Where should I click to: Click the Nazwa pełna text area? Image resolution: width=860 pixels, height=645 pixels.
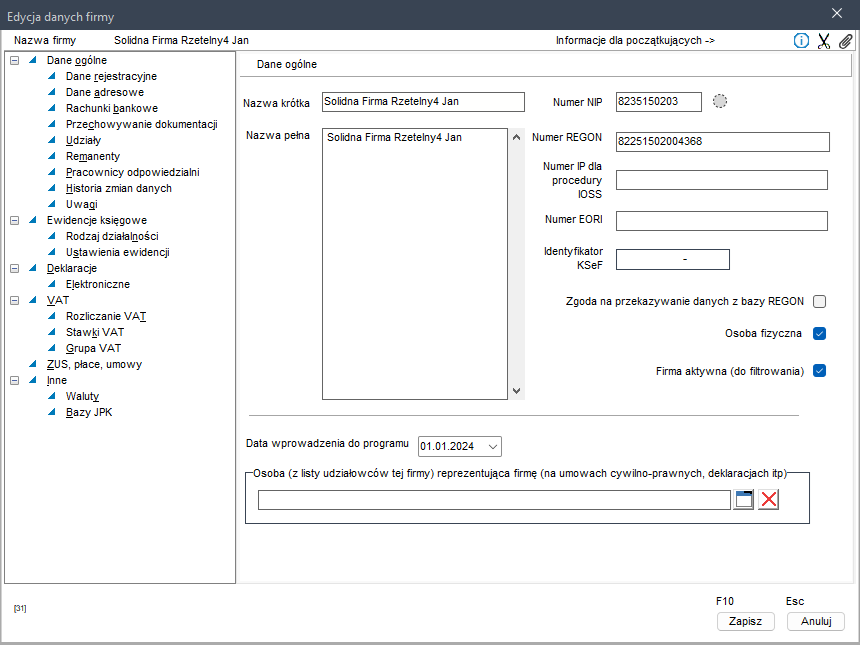tap(415, 264)
